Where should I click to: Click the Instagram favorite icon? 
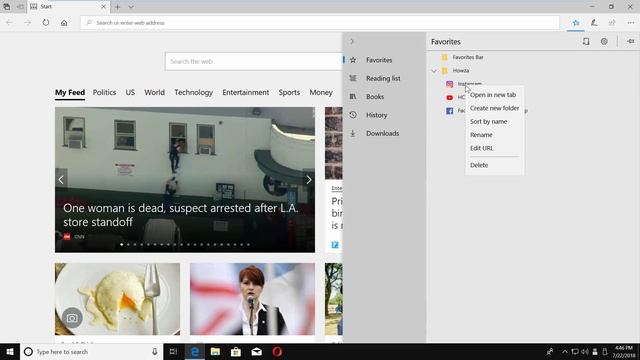pyautogui.click(x=449, y=84)
